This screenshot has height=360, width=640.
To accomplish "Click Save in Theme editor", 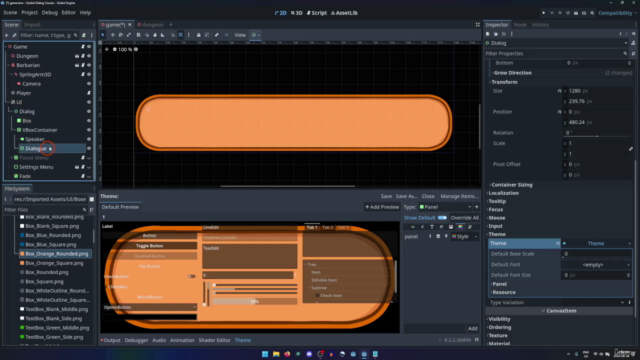I will coord(386,196).
